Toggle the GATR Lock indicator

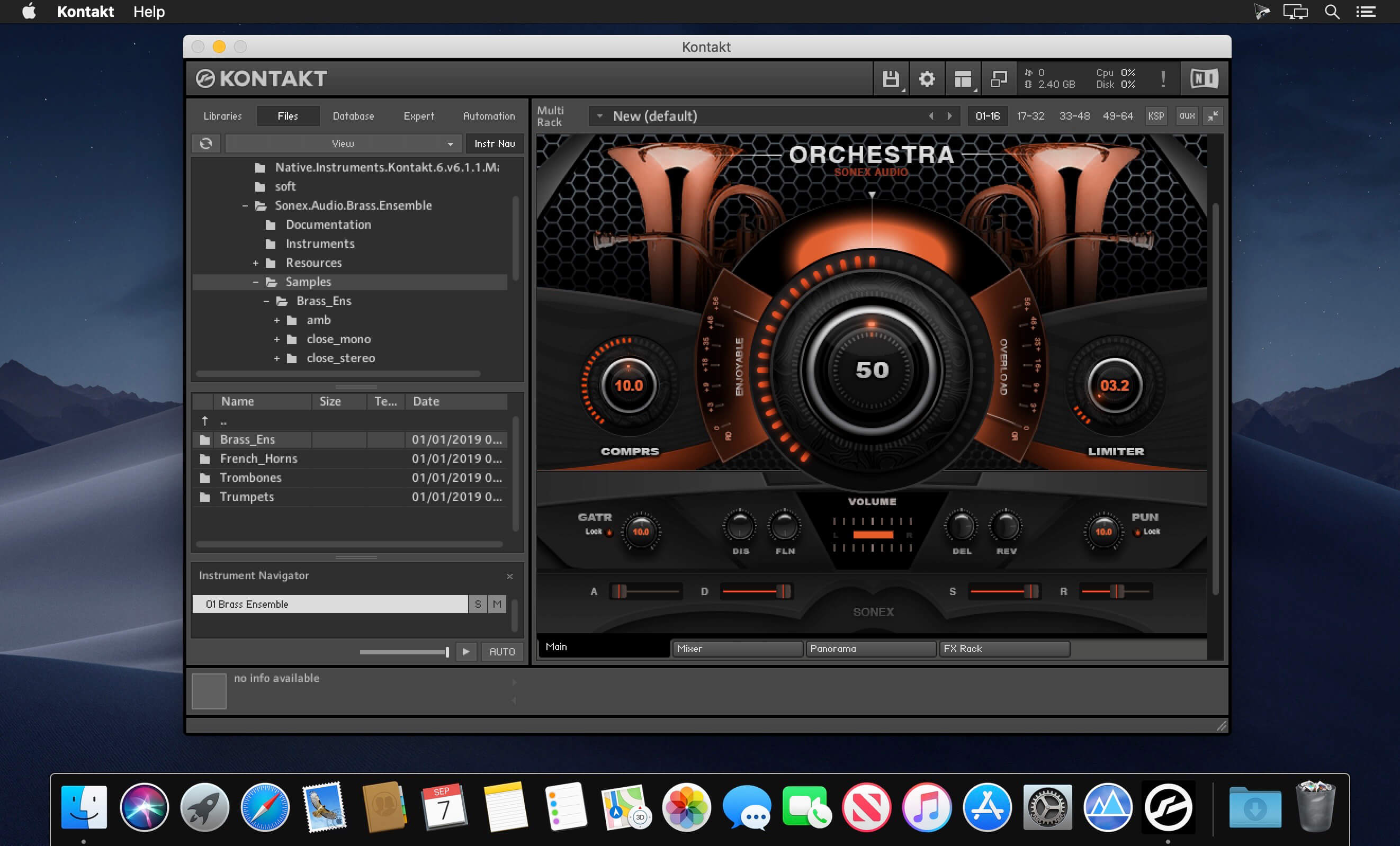coord(609,533)
